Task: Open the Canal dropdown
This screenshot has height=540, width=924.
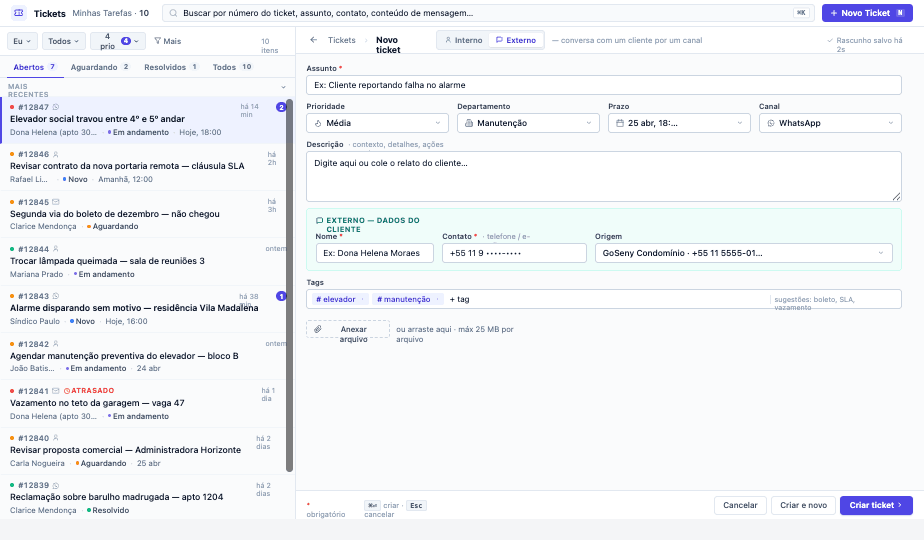Action: pos(830,123)
